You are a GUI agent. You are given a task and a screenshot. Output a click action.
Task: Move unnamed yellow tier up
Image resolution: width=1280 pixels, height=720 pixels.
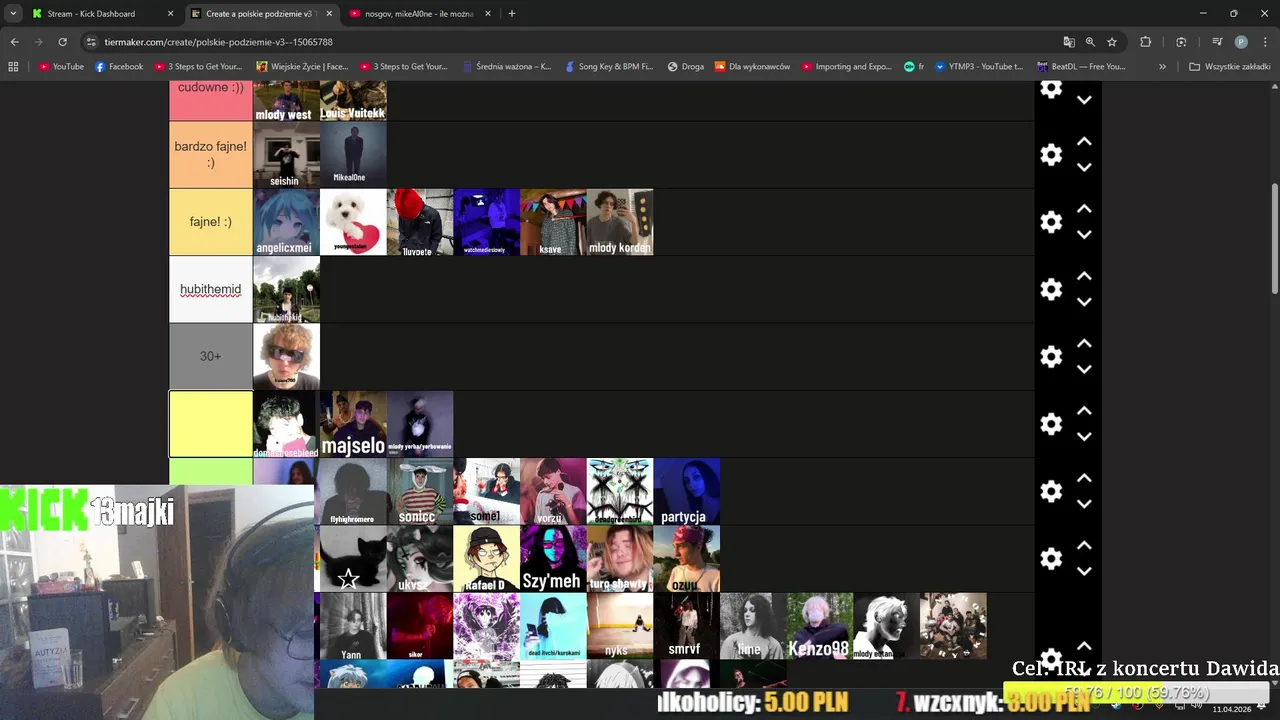tap(1084, 411)
